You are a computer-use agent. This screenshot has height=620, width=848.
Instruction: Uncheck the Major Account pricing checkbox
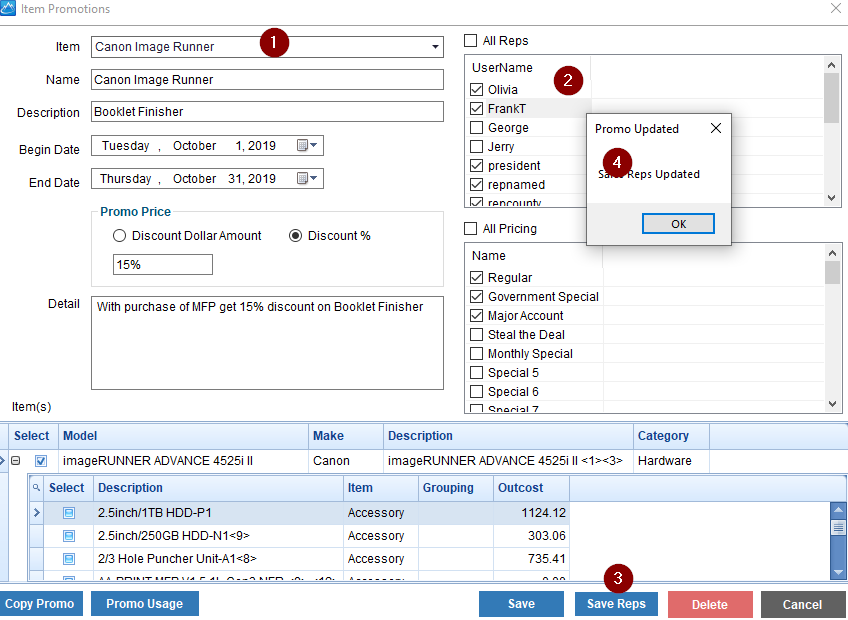476,315
